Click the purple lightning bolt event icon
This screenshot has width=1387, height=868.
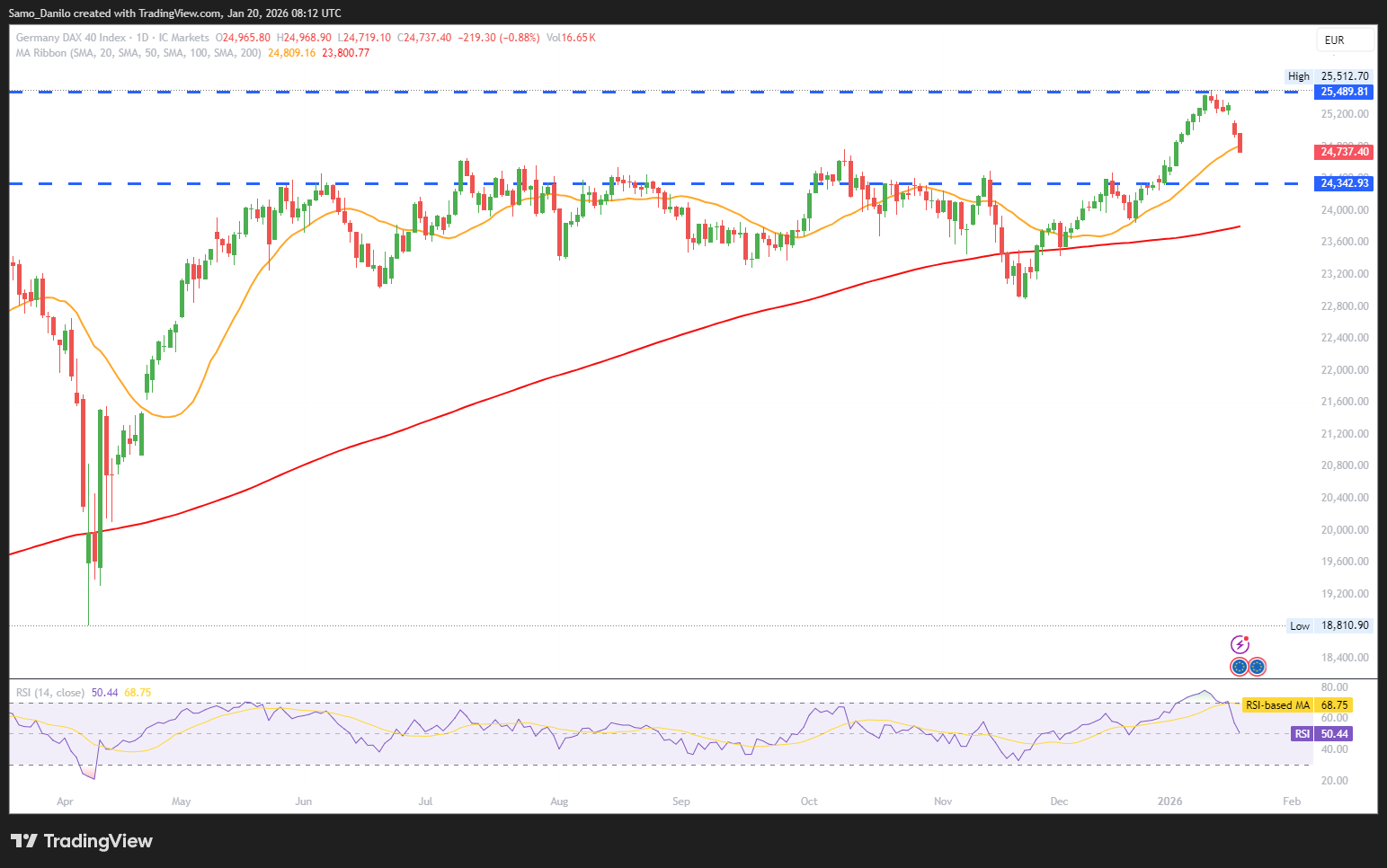1240,644
